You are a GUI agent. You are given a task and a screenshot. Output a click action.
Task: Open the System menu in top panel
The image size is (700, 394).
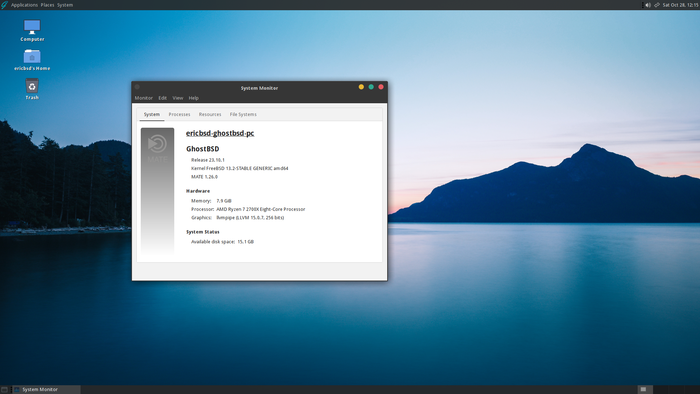65,5
